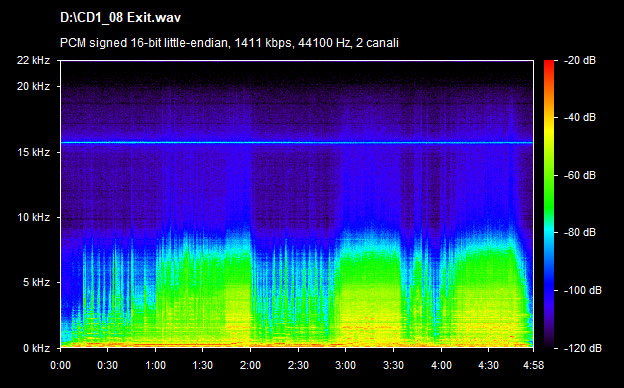Click the 0 kHz frequency axis label

(x=36, y=348)
